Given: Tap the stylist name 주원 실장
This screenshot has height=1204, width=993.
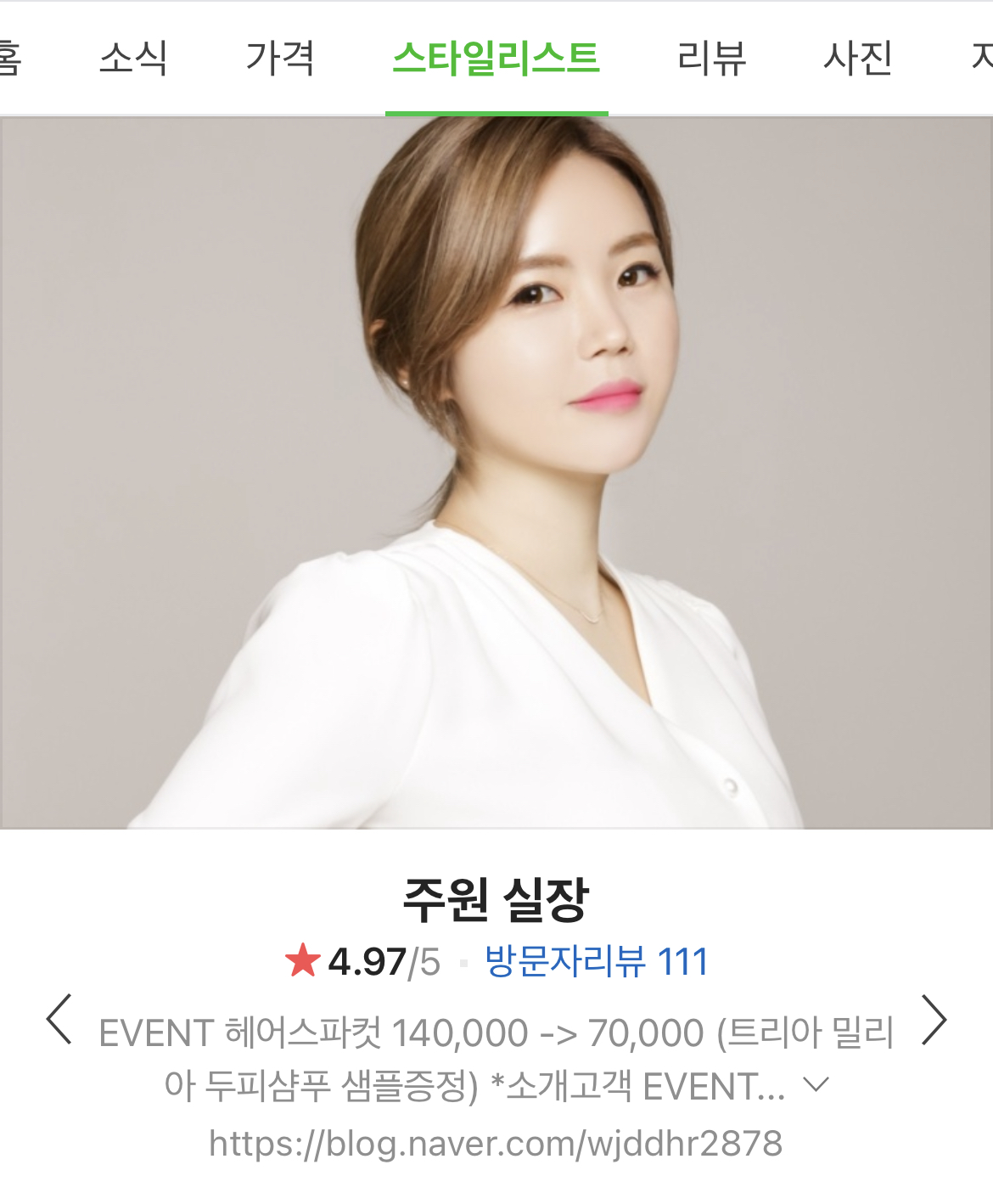Looking at the screenshot, I should (x=496, y=898).
